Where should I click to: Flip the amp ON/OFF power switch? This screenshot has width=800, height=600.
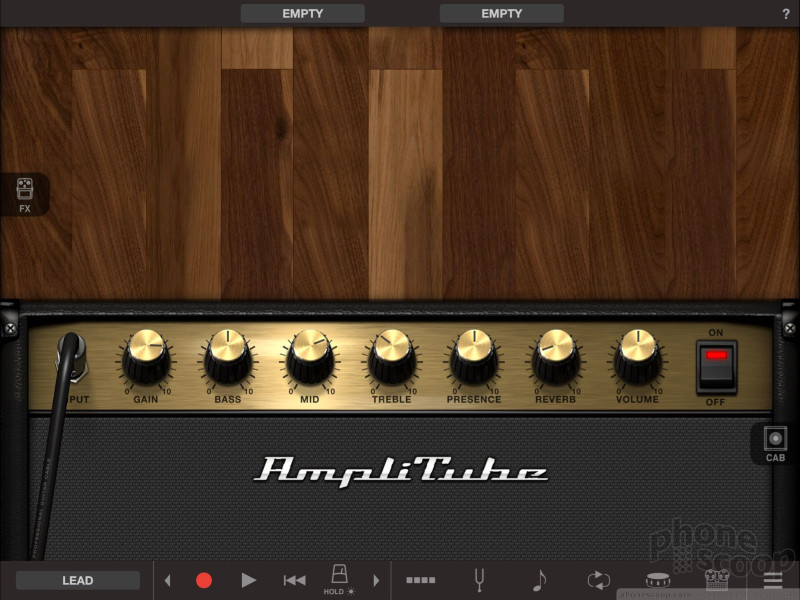pos(716,367)
